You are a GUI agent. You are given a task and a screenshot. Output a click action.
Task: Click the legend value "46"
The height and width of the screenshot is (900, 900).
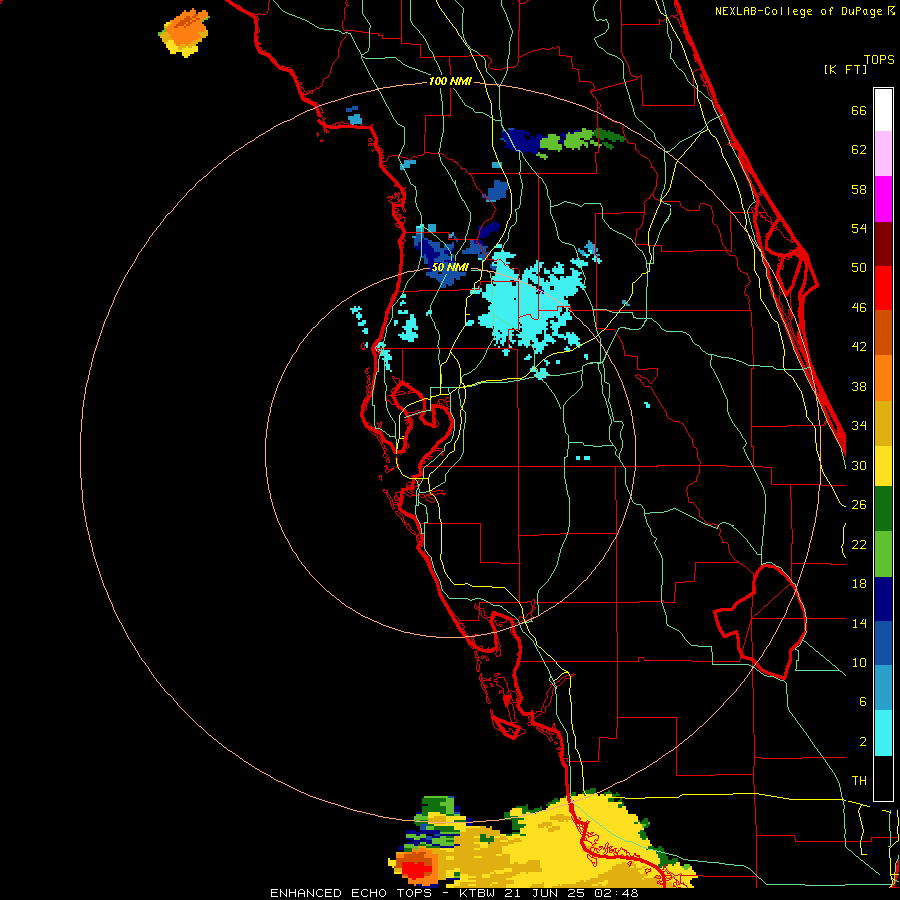[x=859, y=308]
